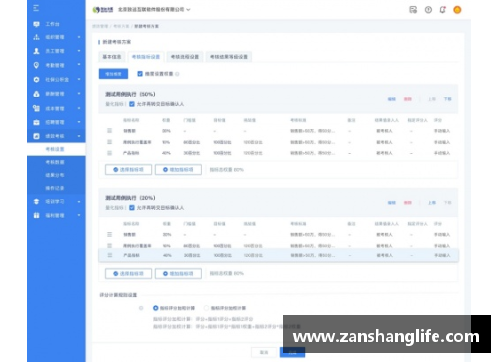Switch to the 基本信息 tab
Image resolution: width=500 pixels, height=362 pixels.
[112, 57]
